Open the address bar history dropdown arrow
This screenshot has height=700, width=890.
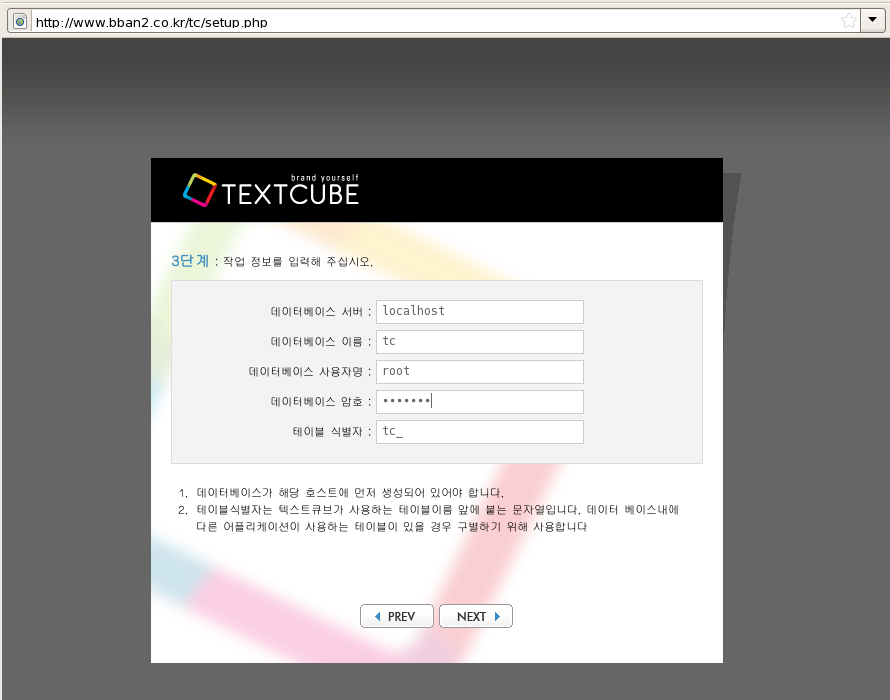click(872, 21)
